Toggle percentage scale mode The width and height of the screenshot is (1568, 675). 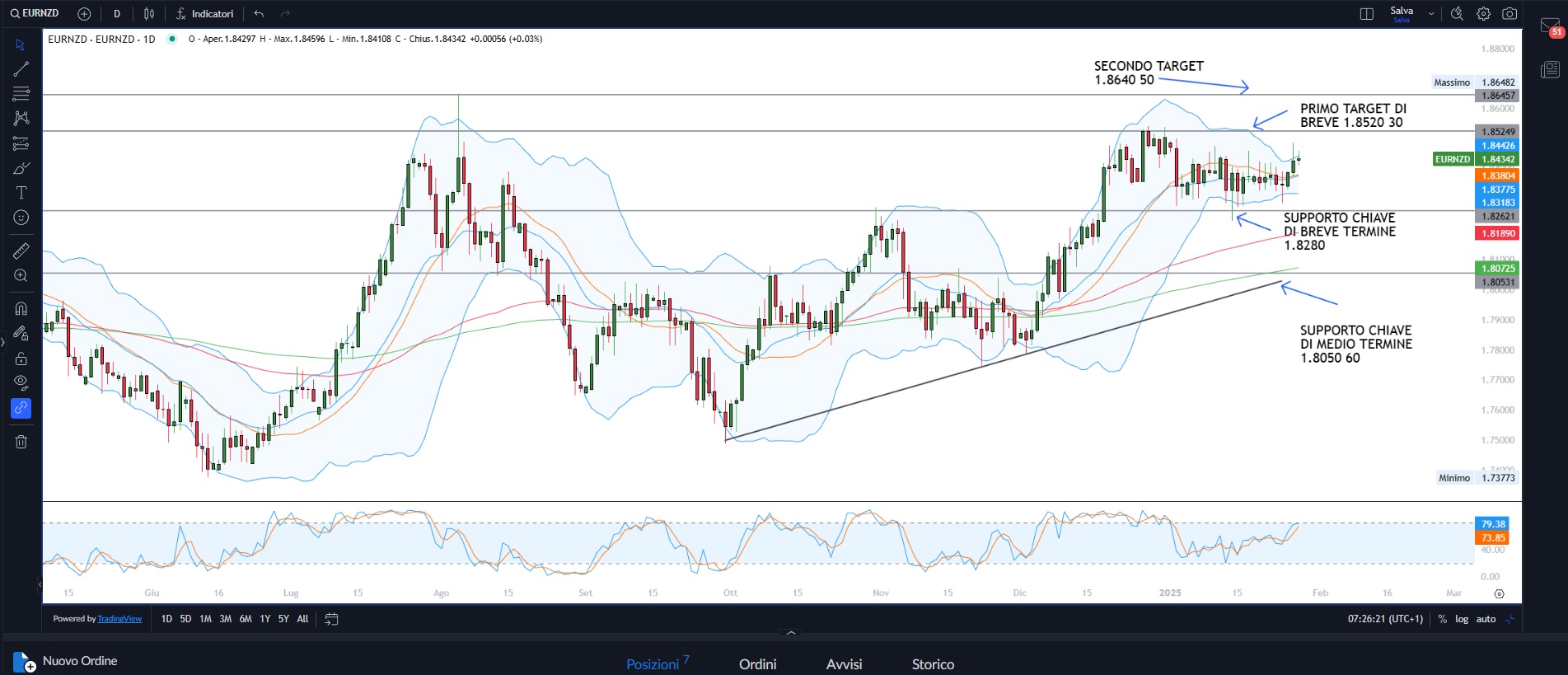point(1442,619)
